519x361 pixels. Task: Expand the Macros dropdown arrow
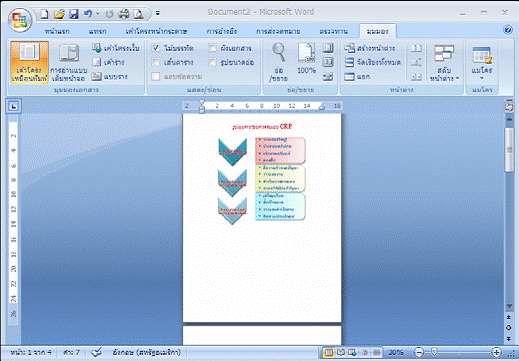(481, 79)
